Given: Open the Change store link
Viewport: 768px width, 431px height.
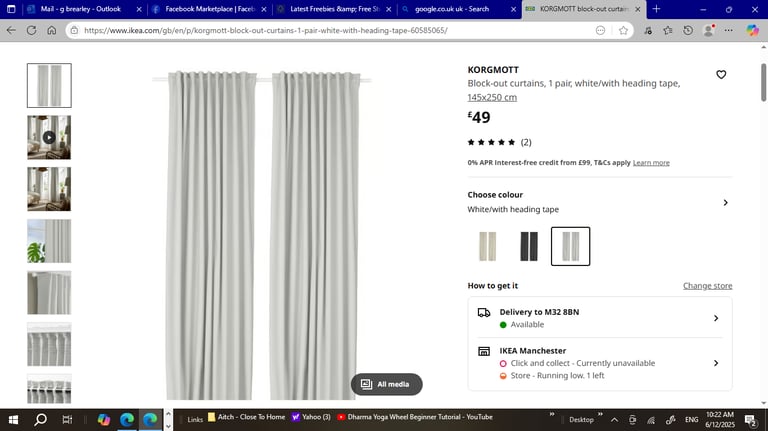Looking at the screenshot, I should coord(707,286).
